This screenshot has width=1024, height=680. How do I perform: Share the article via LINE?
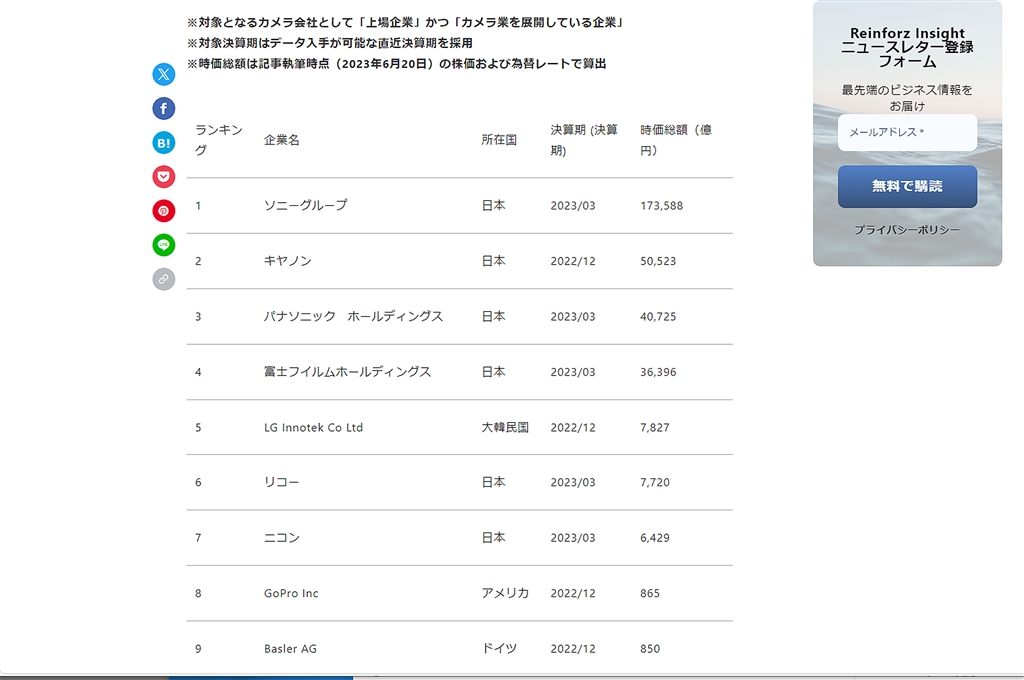coord(163,245)
